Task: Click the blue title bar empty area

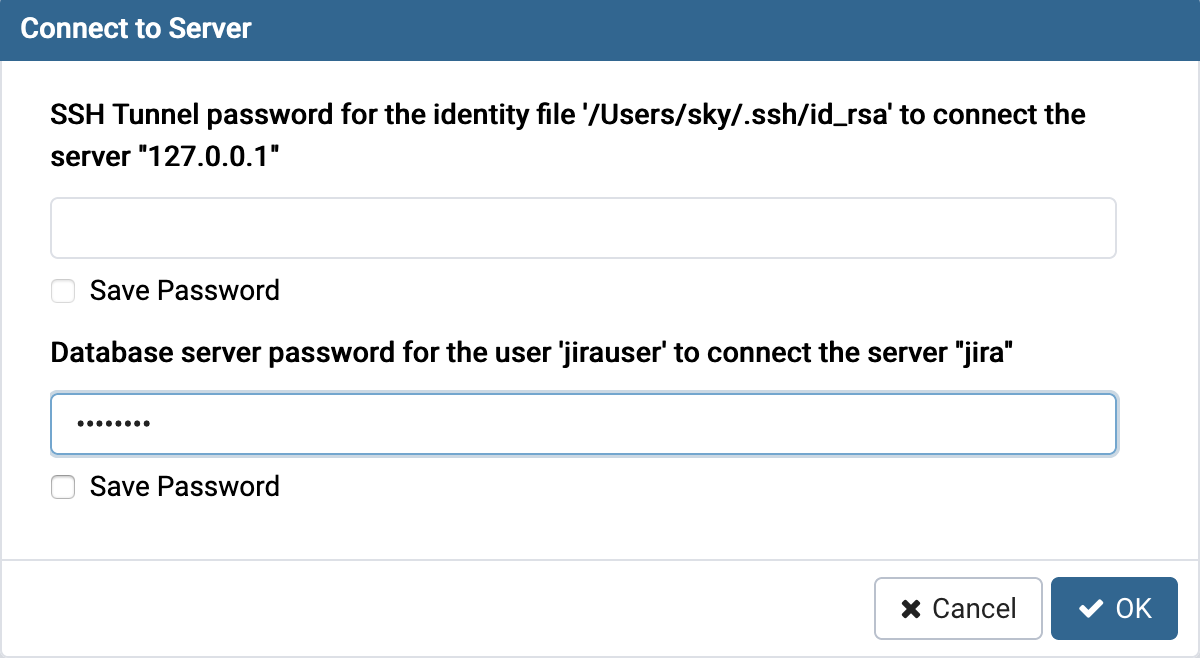Action: [700, 28]
